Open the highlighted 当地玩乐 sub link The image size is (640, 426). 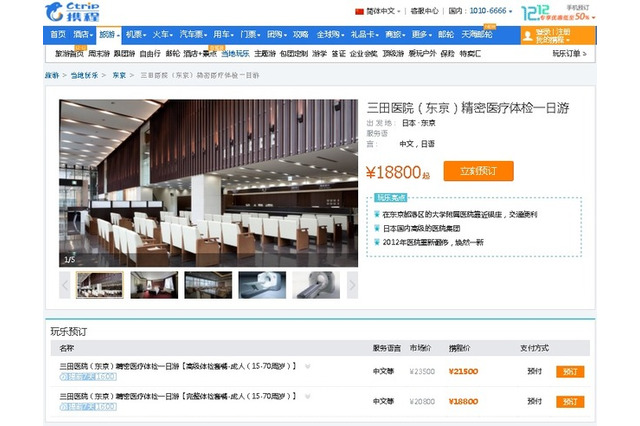[x=235, y=53]
